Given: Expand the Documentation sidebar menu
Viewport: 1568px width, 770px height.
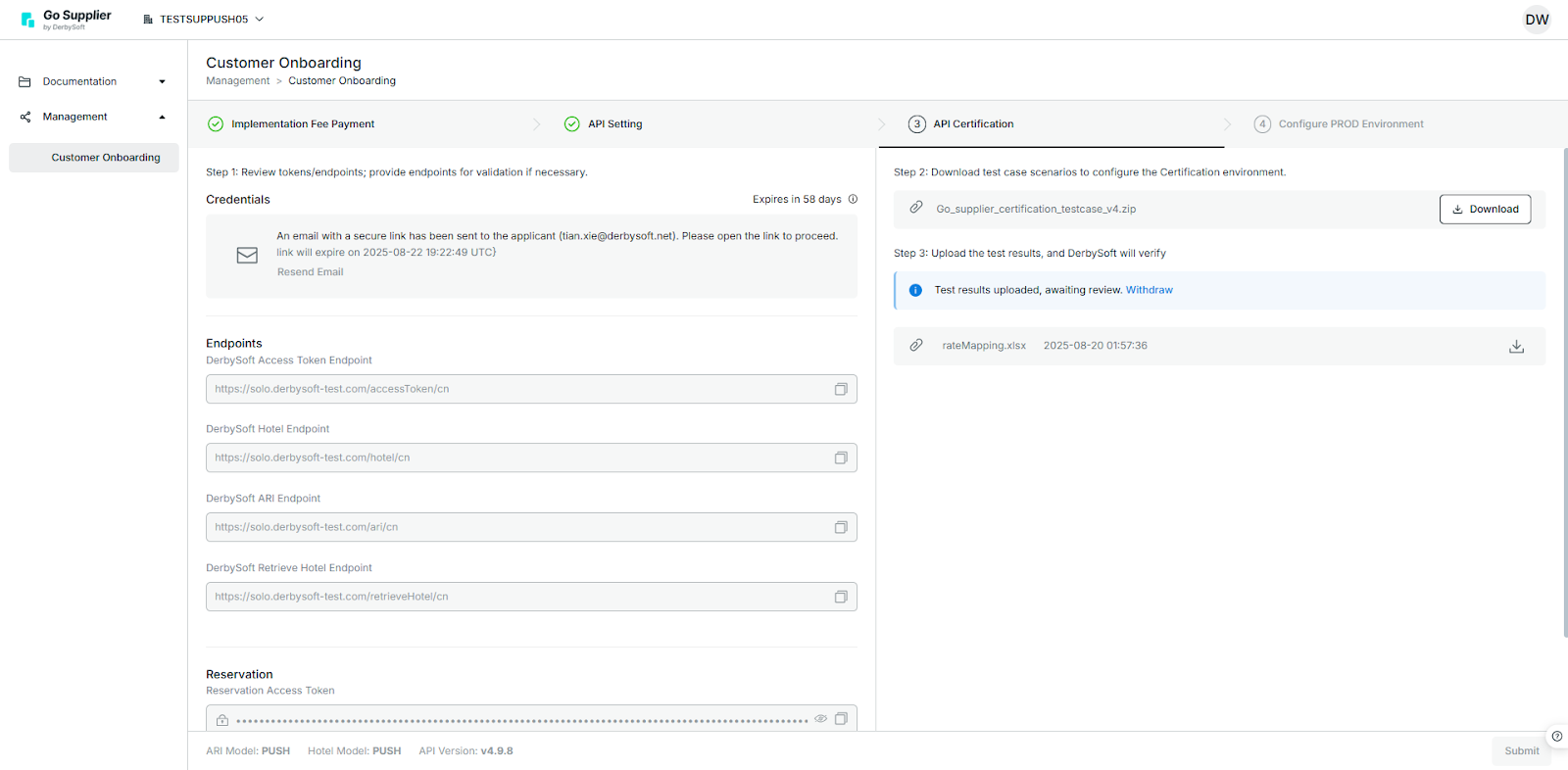Looking at the screenshot, I should [x=93, y=81].
